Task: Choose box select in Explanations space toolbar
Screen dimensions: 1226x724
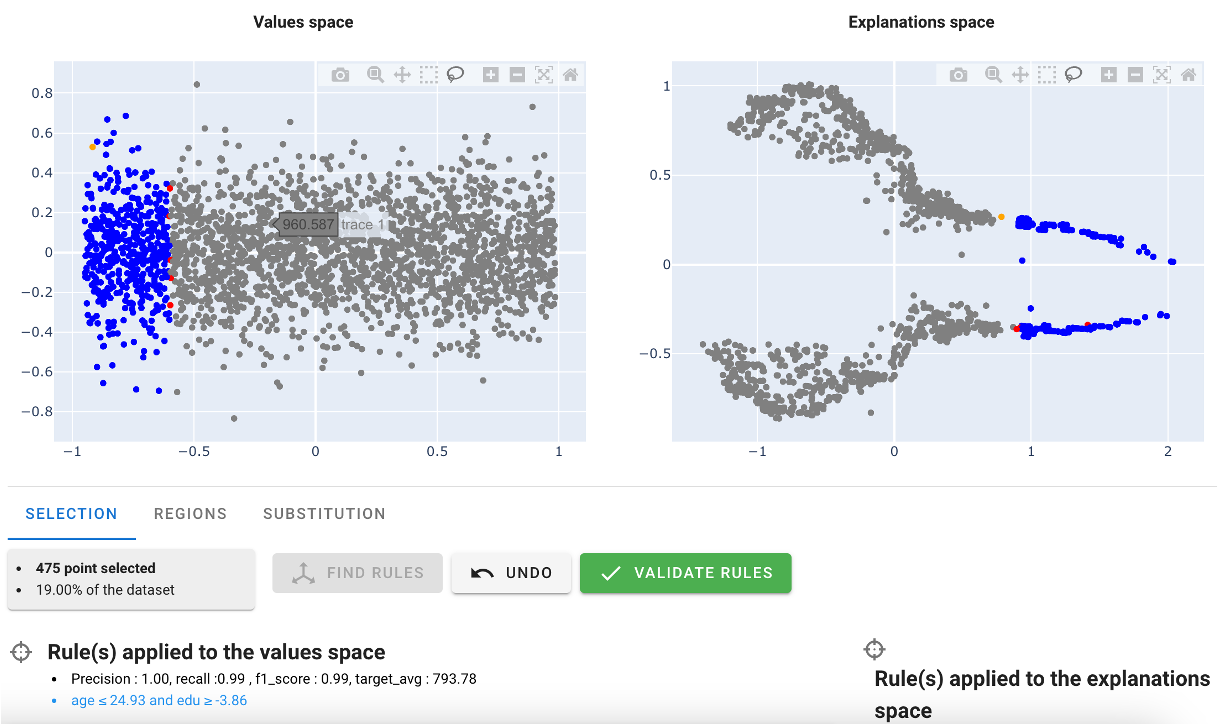Action: [x=1047, y=75]
